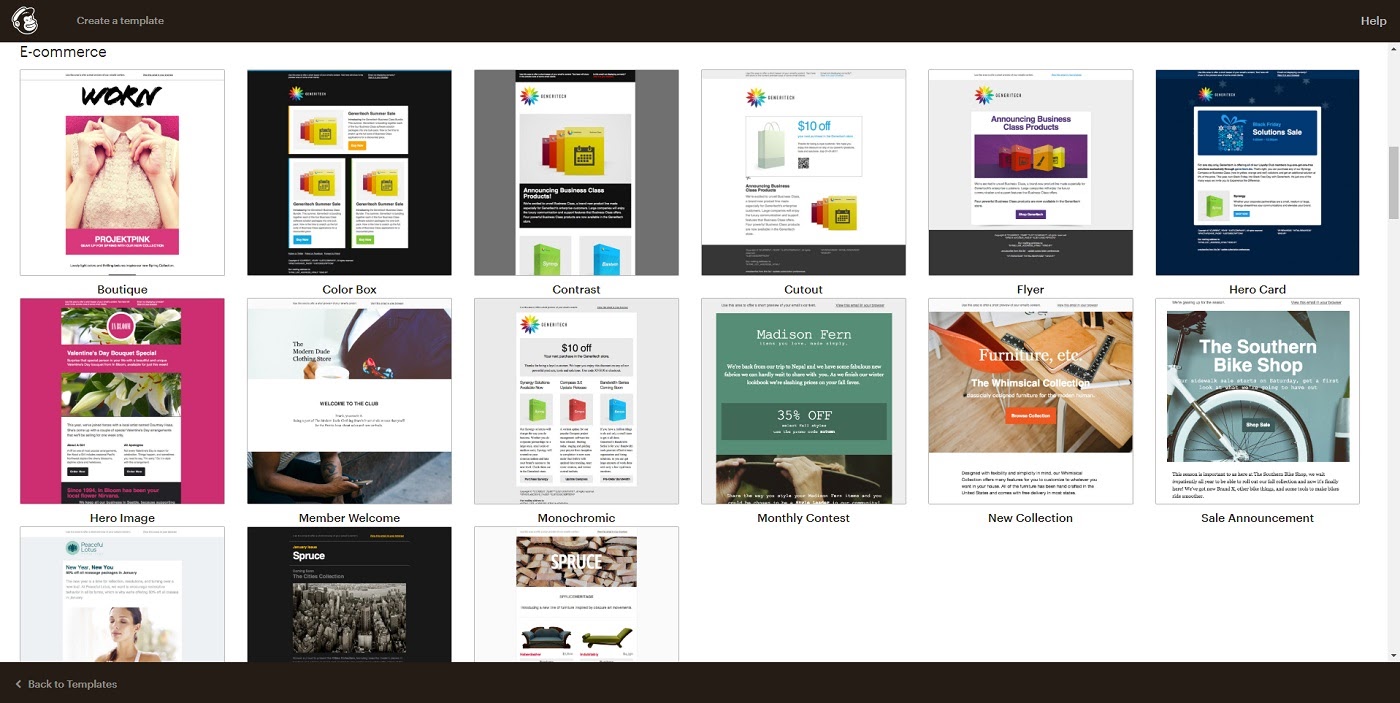Select the Create a template heading

pos(120,20)
